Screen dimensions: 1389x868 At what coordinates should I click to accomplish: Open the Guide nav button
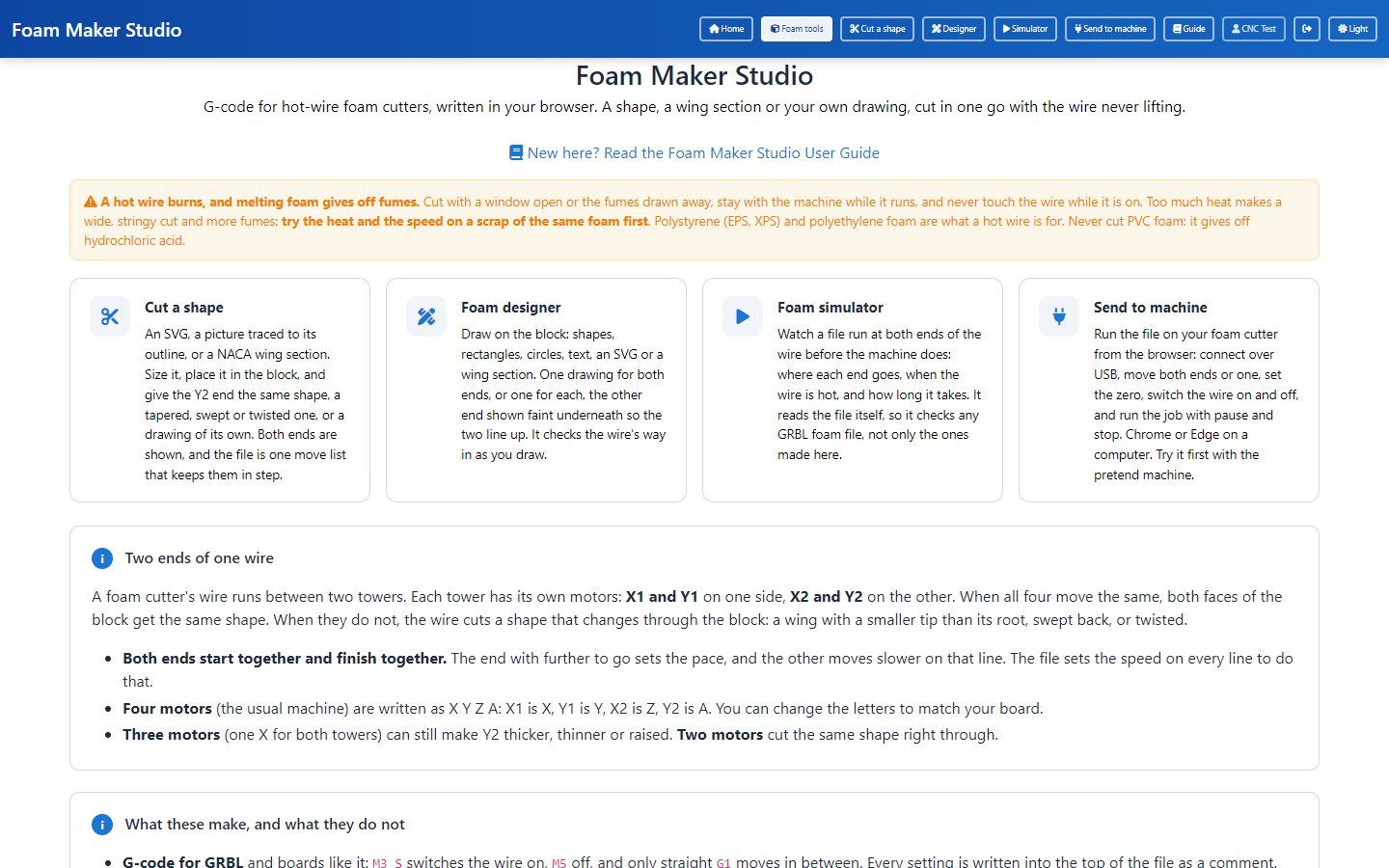1188,29
